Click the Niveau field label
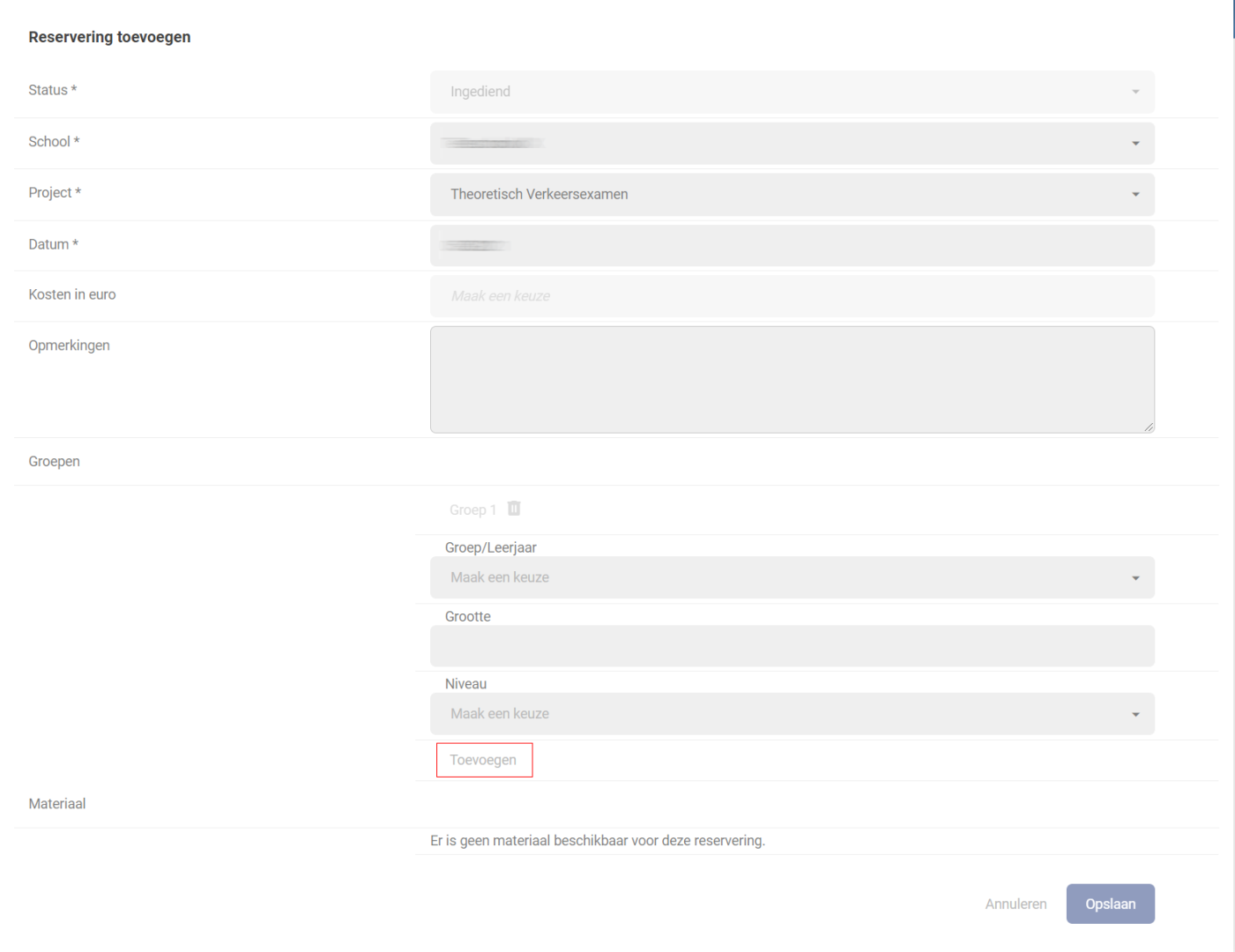The width and height of the screenshot is (1235, 952). coord(465,684)
